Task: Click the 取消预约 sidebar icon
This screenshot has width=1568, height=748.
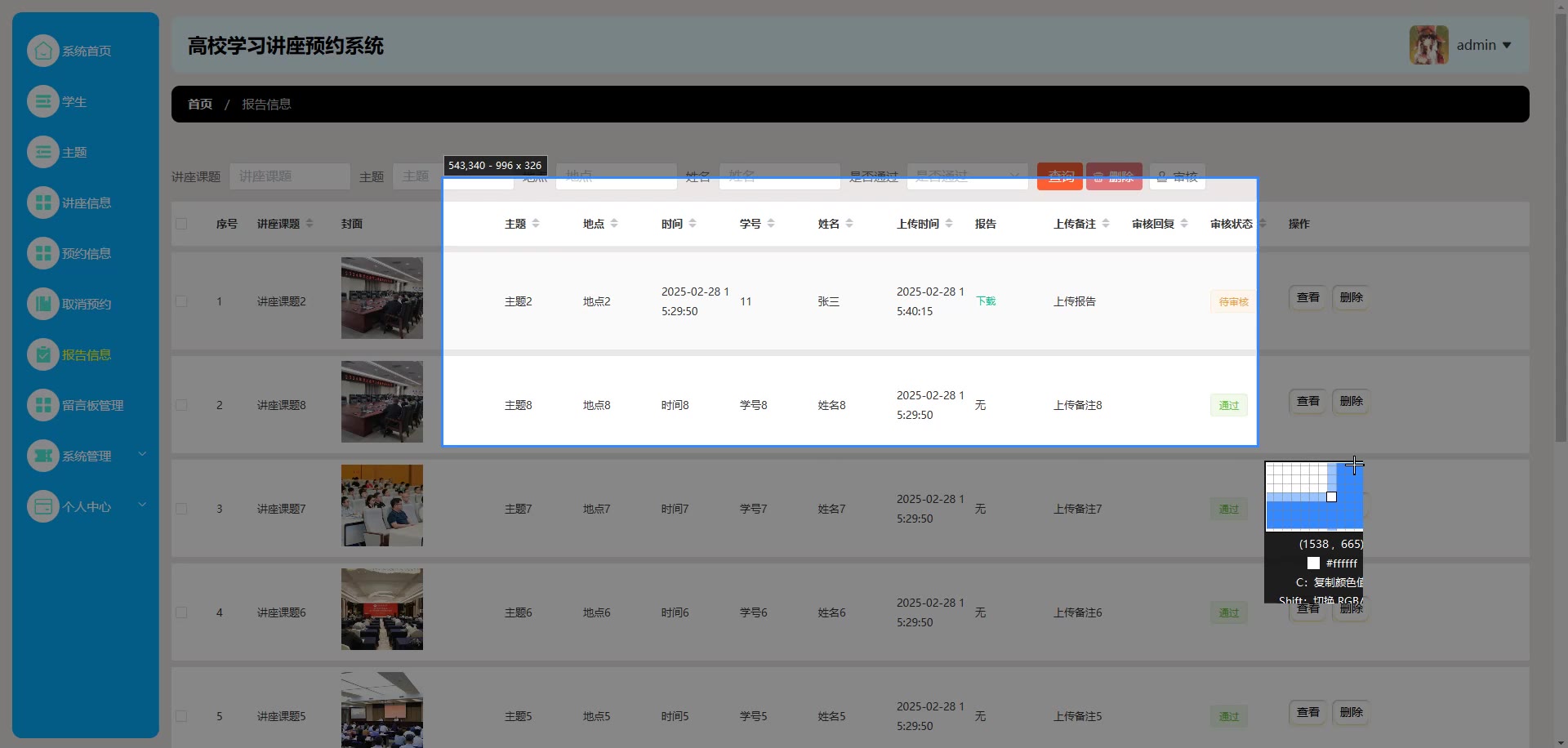Action: point(43,305)
